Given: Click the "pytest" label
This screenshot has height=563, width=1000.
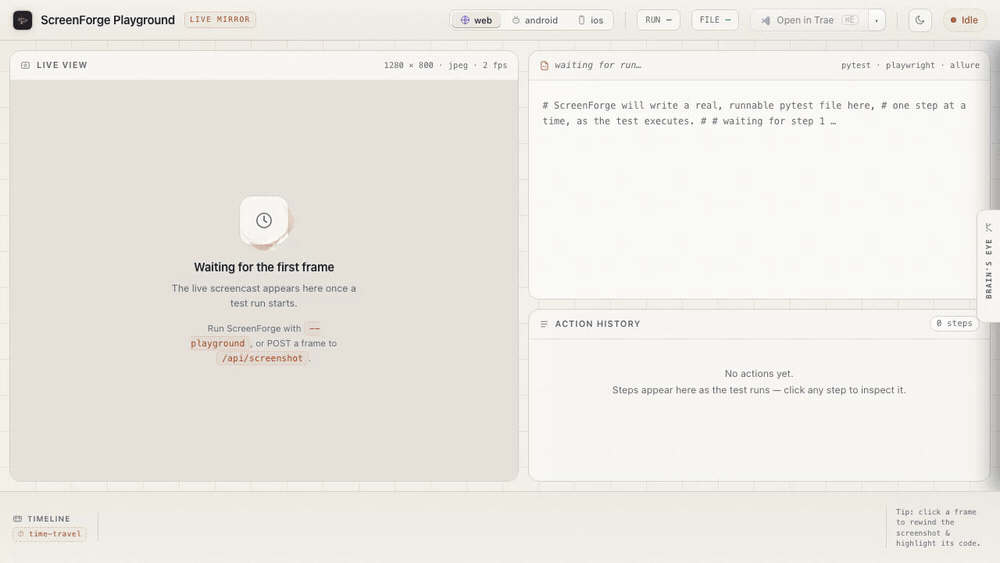Looking at the screenshot, I should (855, 65).
